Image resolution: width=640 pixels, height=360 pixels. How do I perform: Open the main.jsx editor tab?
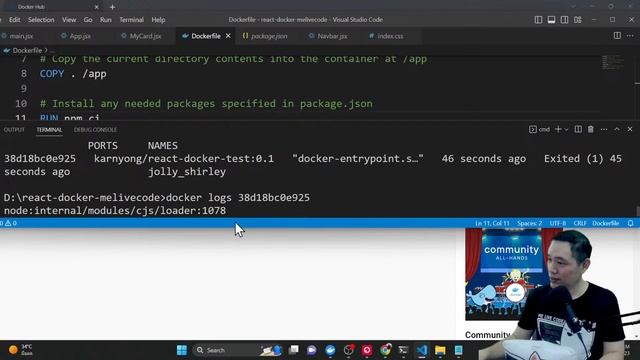[17, 36]
